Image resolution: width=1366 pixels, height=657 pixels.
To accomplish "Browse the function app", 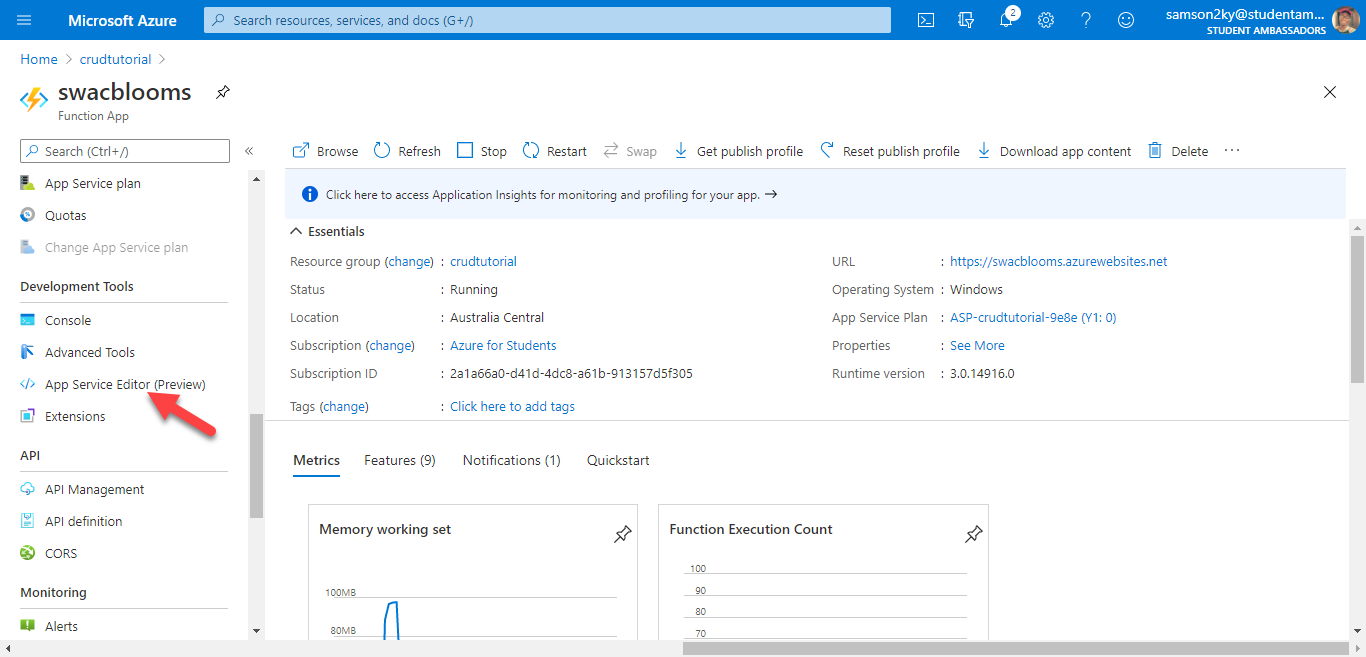I will coord(325,151).
